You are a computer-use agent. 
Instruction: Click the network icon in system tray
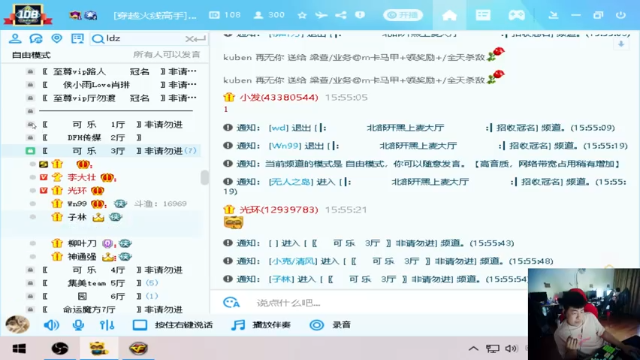pyautogui.click(x=492, y=349)
